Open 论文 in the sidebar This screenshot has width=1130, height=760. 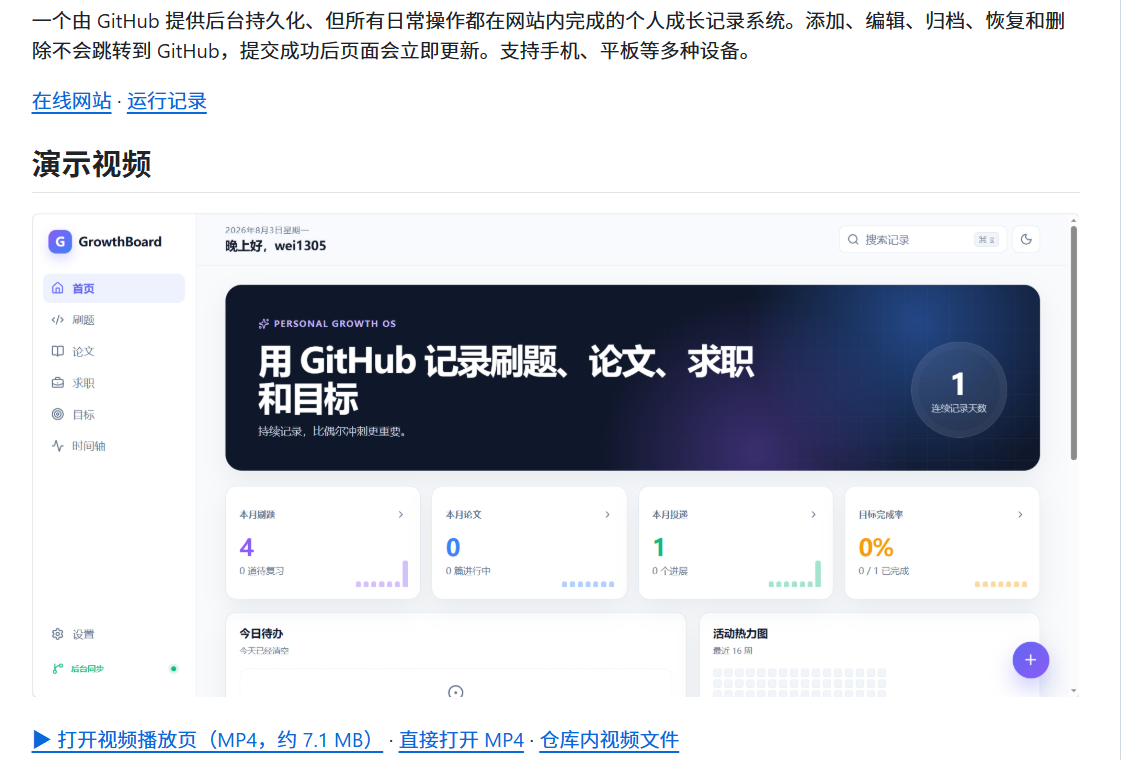(114, 352)
